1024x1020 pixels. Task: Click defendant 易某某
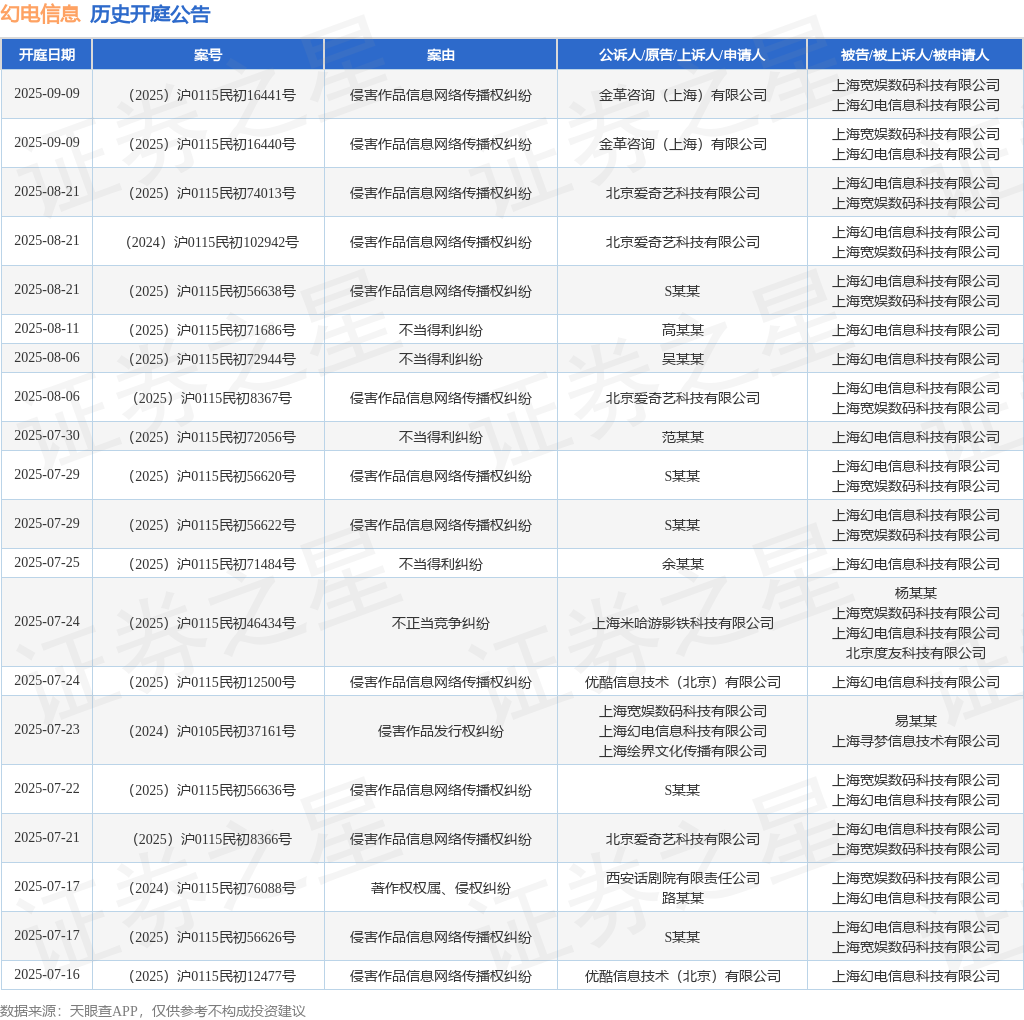[916, 721]
